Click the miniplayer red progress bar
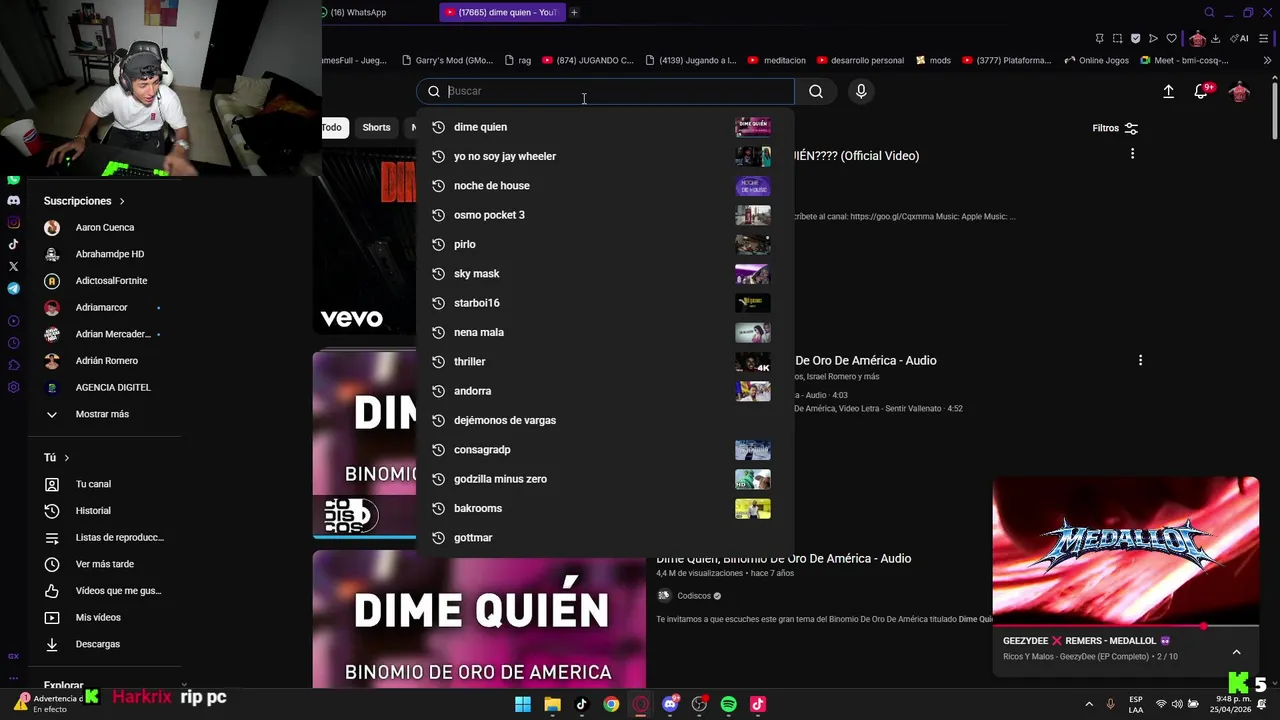 pos(1125,626)
